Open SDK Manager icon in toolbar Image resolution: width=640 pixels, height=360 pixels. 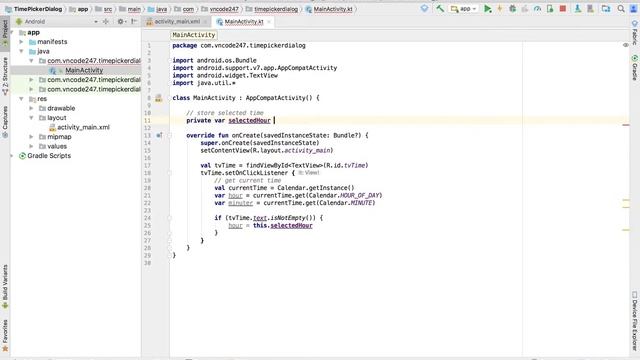point(590,9)
